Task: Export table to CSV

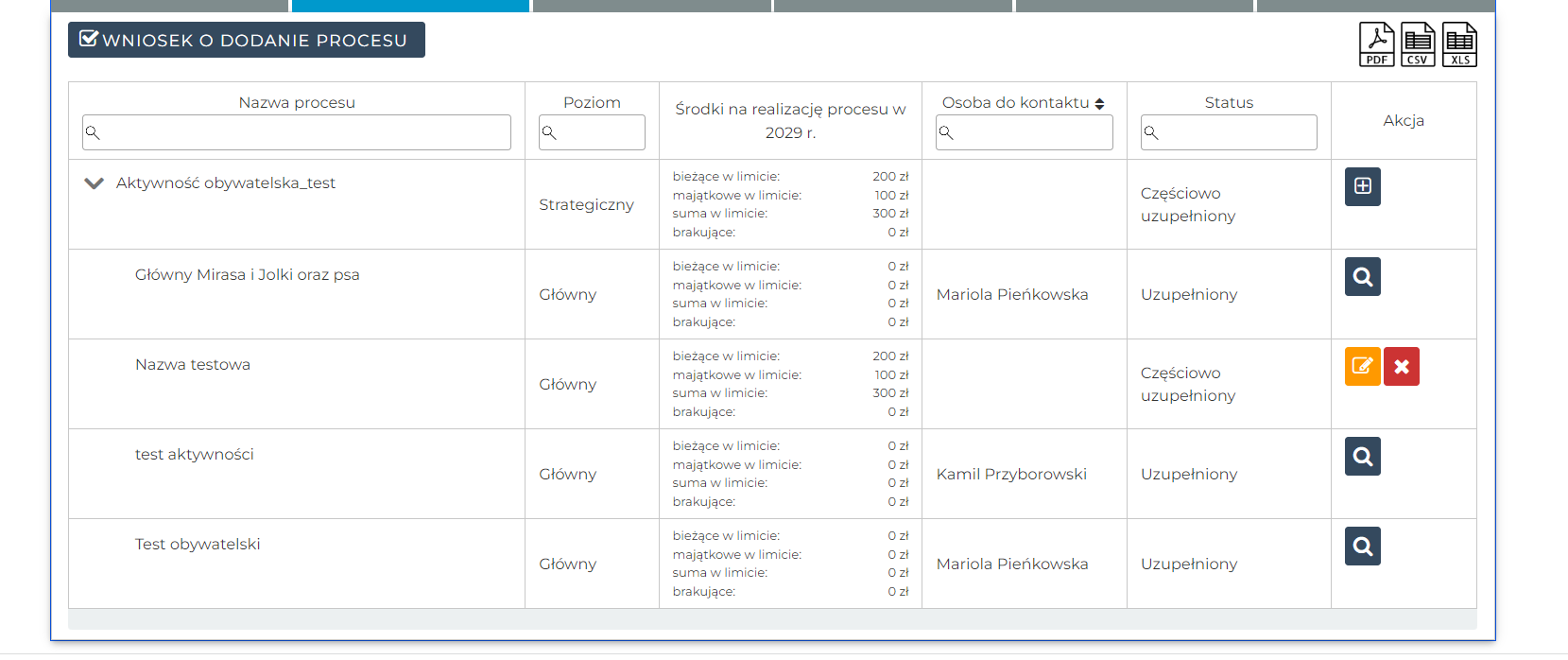Action: tap(1418, 44)
